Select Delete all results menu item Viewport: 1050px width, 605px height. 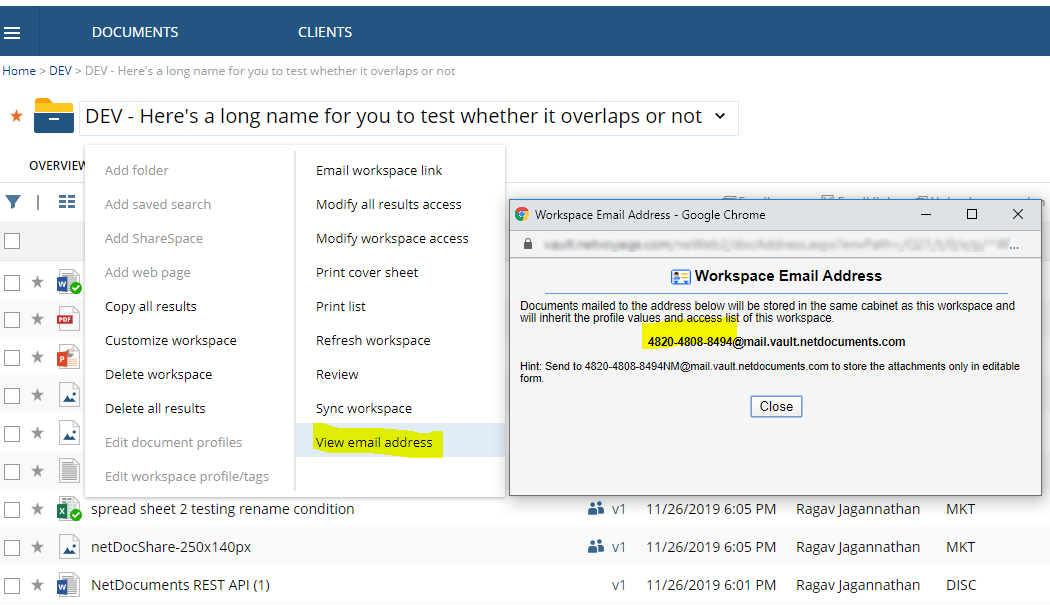(155, 409)
